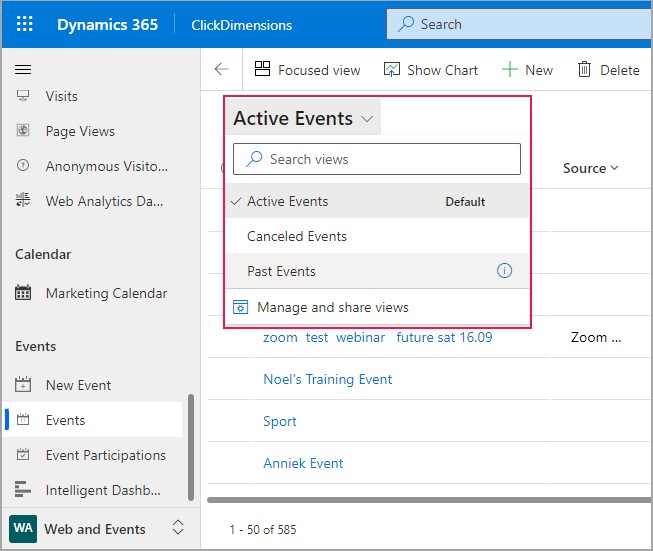Click the WA area badge
The height and width of the screenshot is (551, 653).
[x=23, y=529]
